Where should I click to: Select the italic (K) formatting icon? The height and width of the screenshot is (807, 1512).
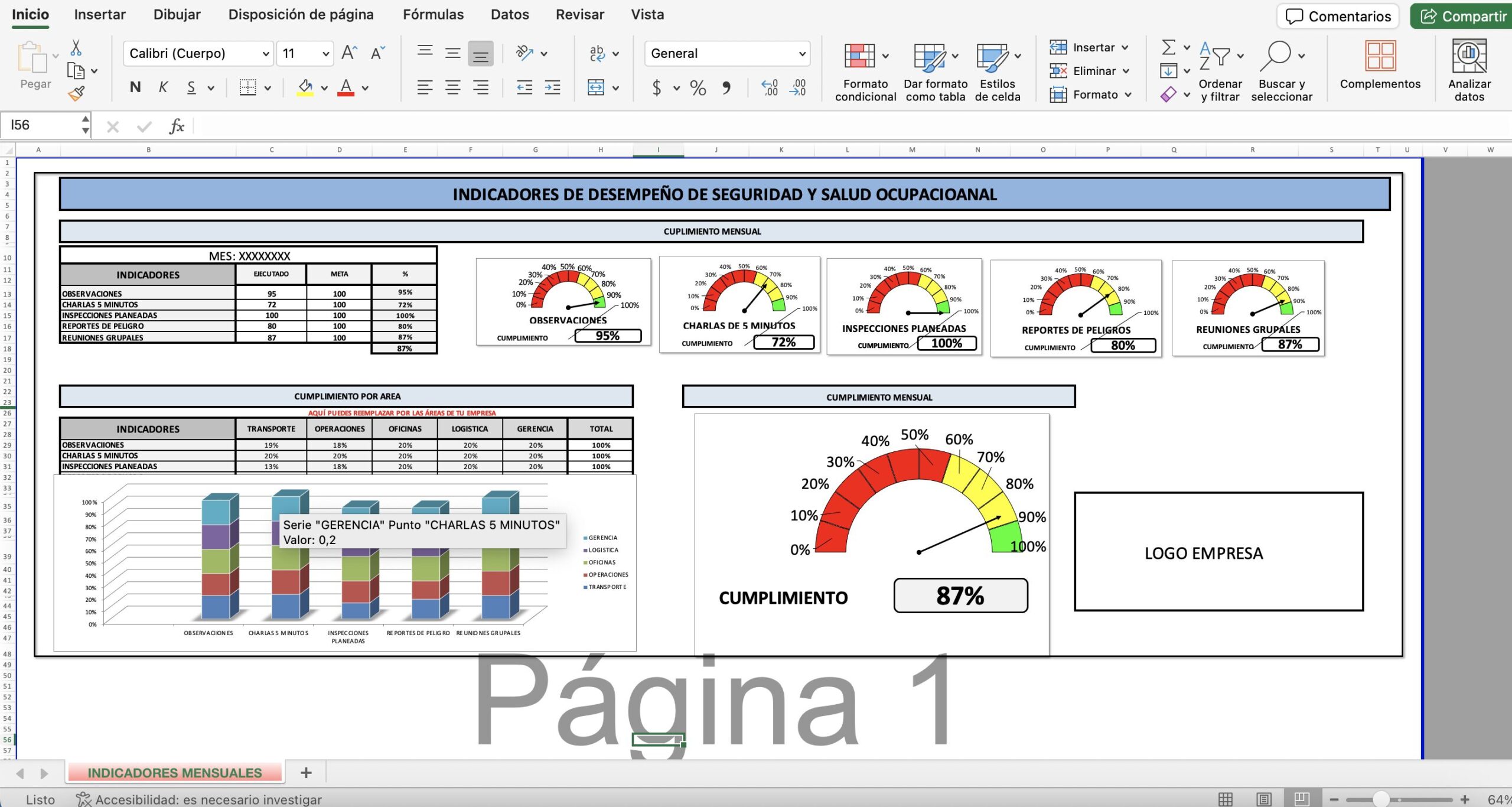[x=163, y=87]
